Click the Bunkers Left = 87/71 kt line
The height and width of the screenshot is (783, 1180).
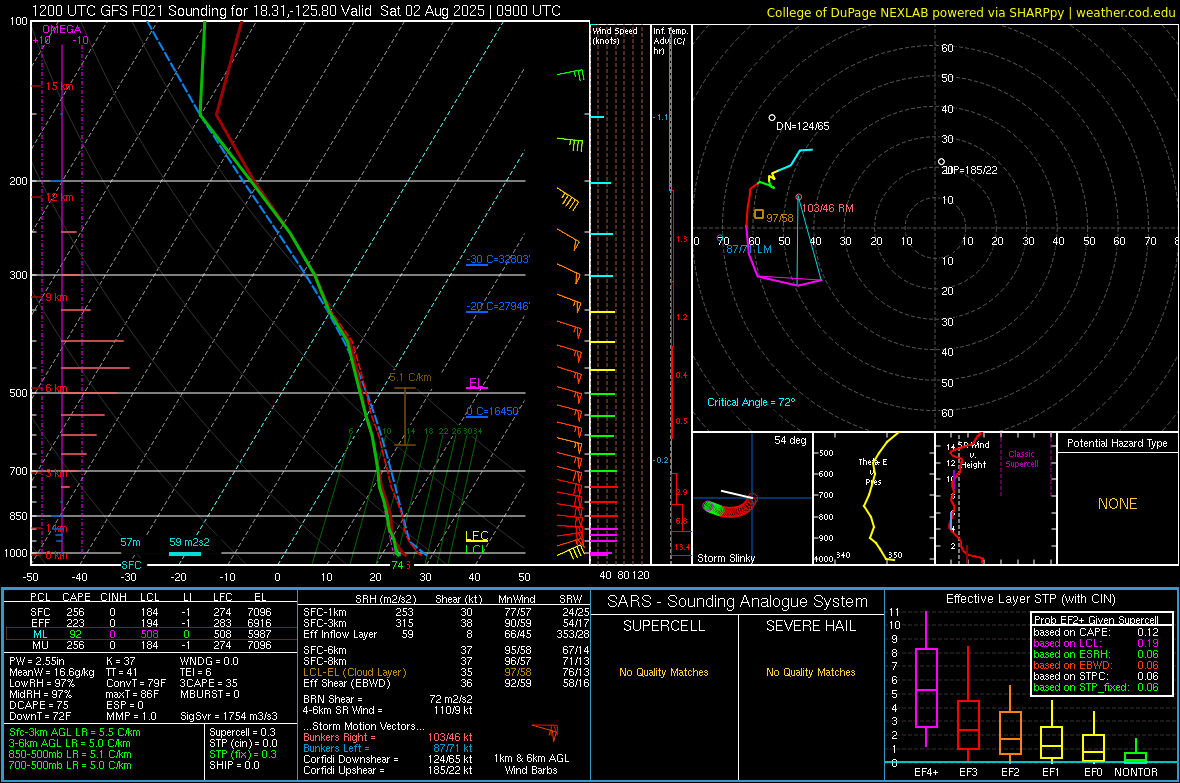tap(388, 748)
